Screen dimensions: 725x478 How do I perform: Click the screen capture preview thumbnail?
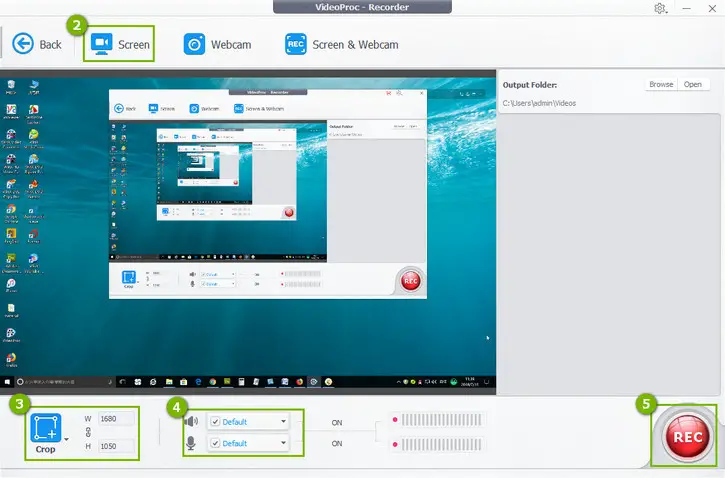(248, 233)
